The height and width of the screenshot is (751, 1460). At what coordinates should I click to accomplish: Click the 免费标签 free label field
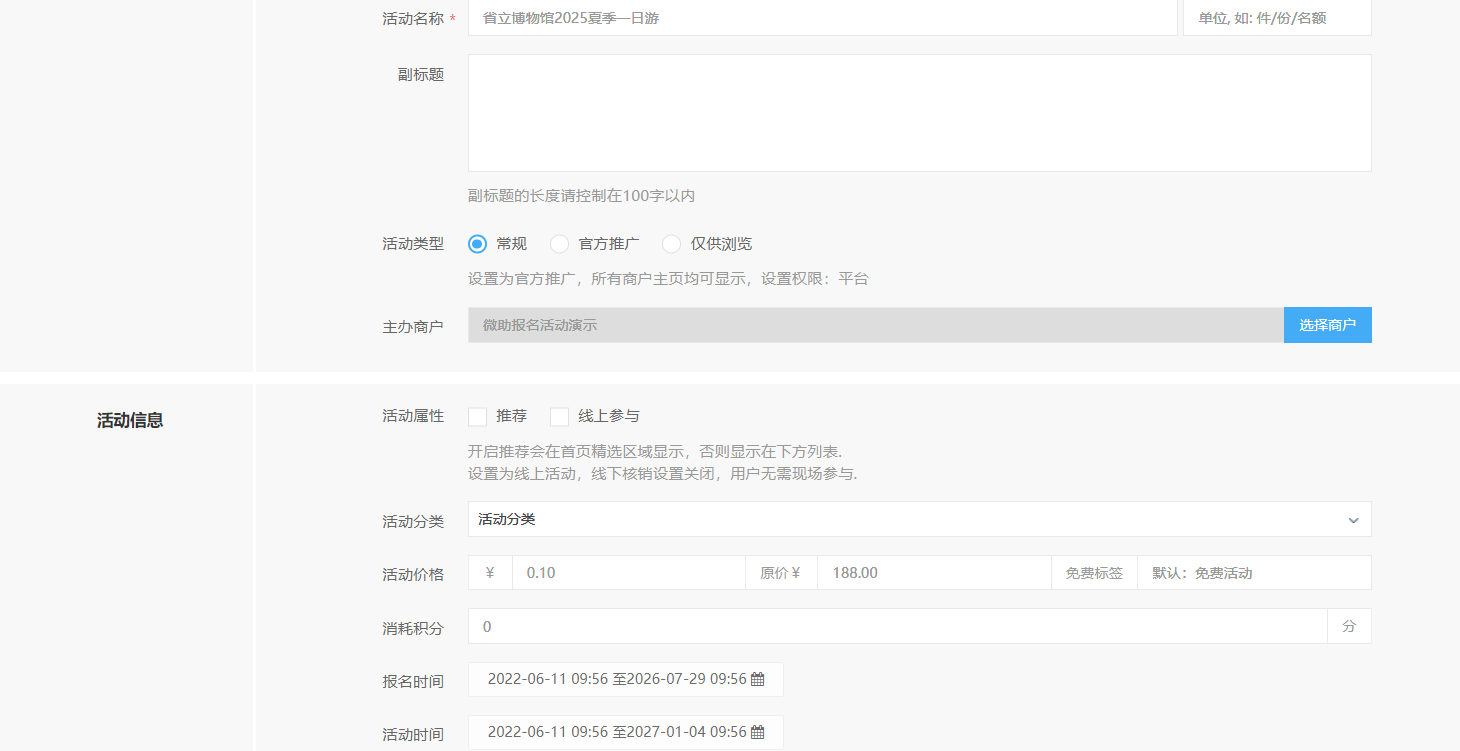click(x=1093, y=572)
